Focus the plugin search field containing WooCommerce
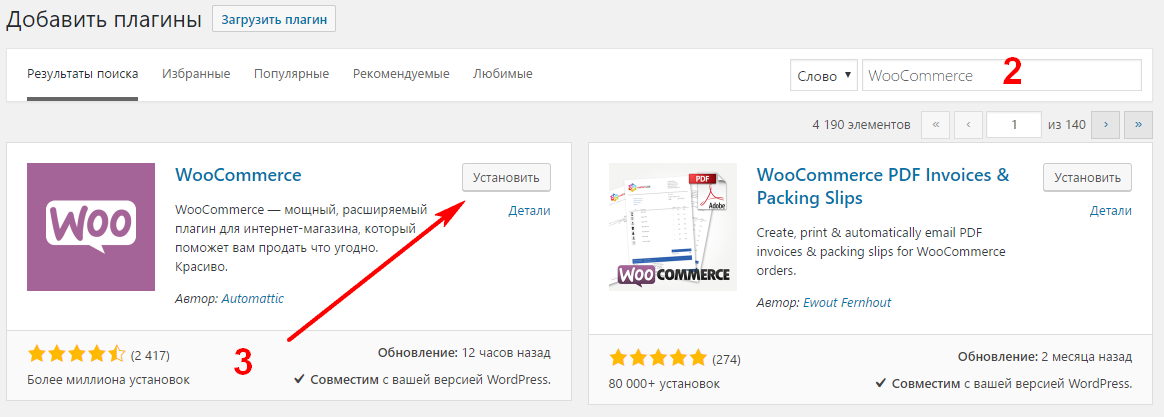Image resolution: width=1164 pixels, height=417 pixels. pos(1001,76)
